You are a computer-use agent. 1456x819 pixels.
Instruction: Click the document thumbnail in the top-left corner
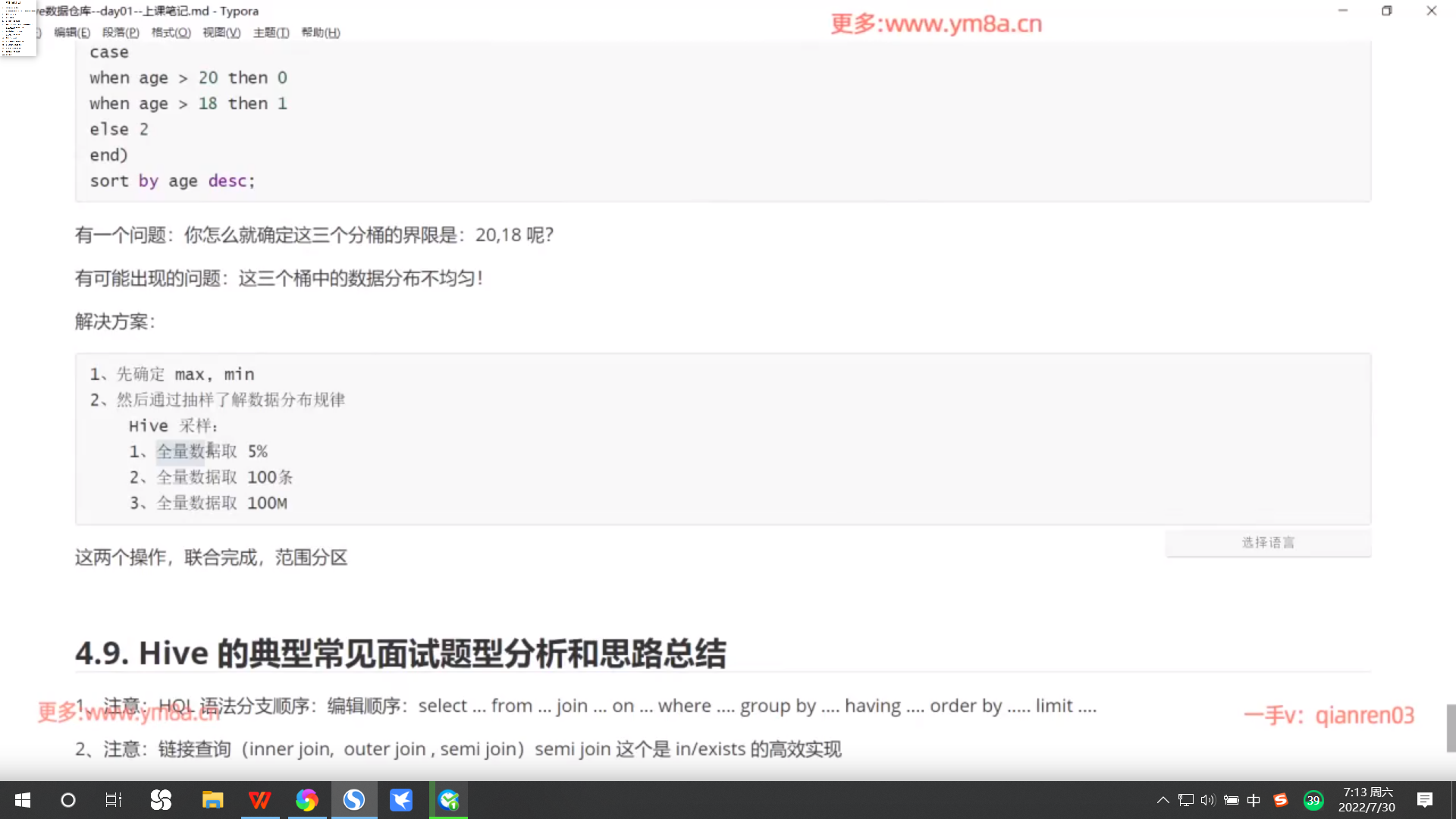pos(17,28)
